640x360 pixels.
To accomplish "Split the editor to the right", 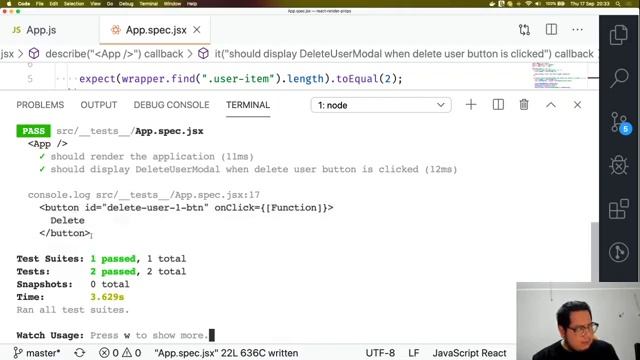I will pos(551,29).
